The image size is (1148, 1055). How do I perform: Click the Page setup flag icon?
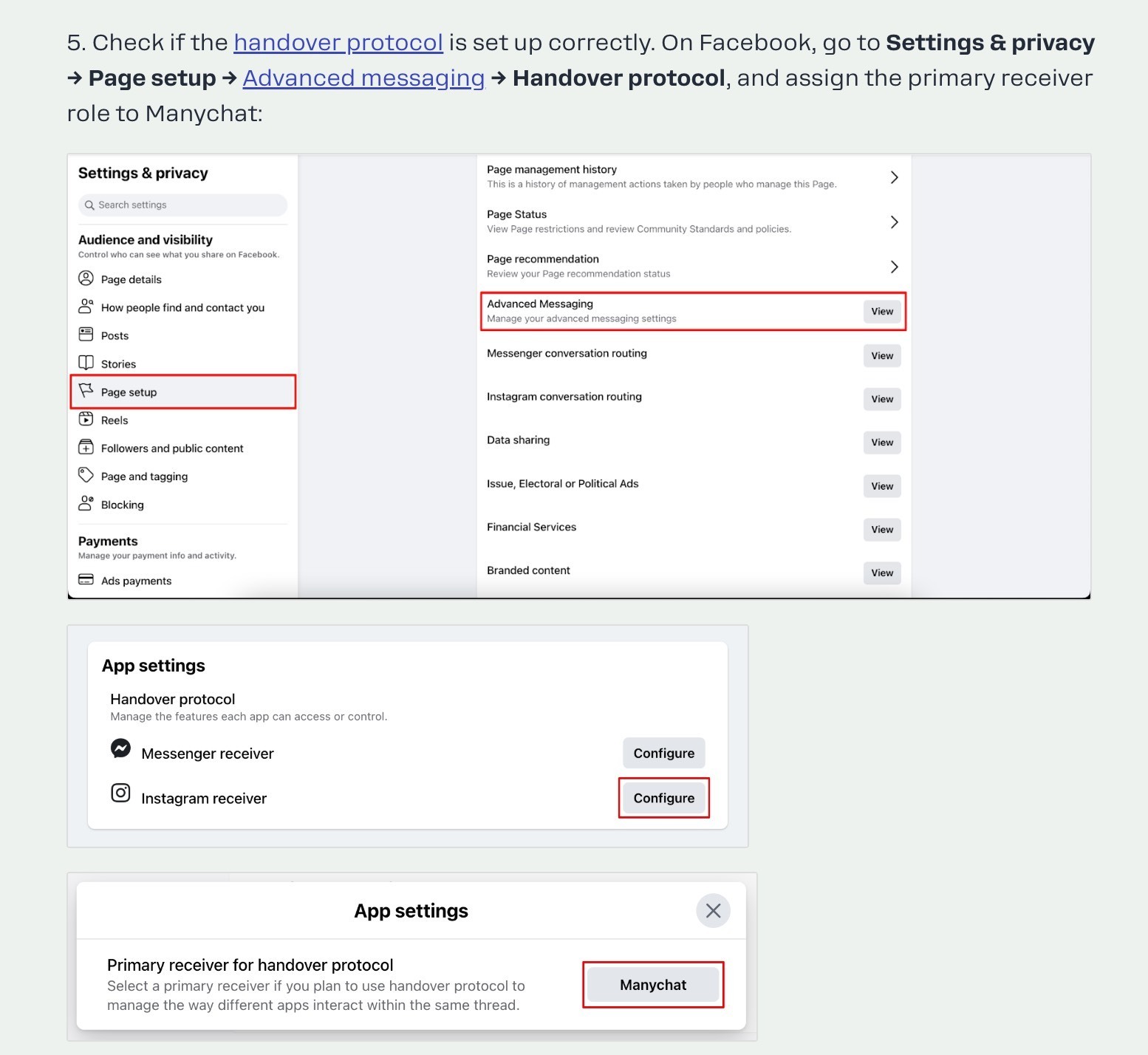86,391
